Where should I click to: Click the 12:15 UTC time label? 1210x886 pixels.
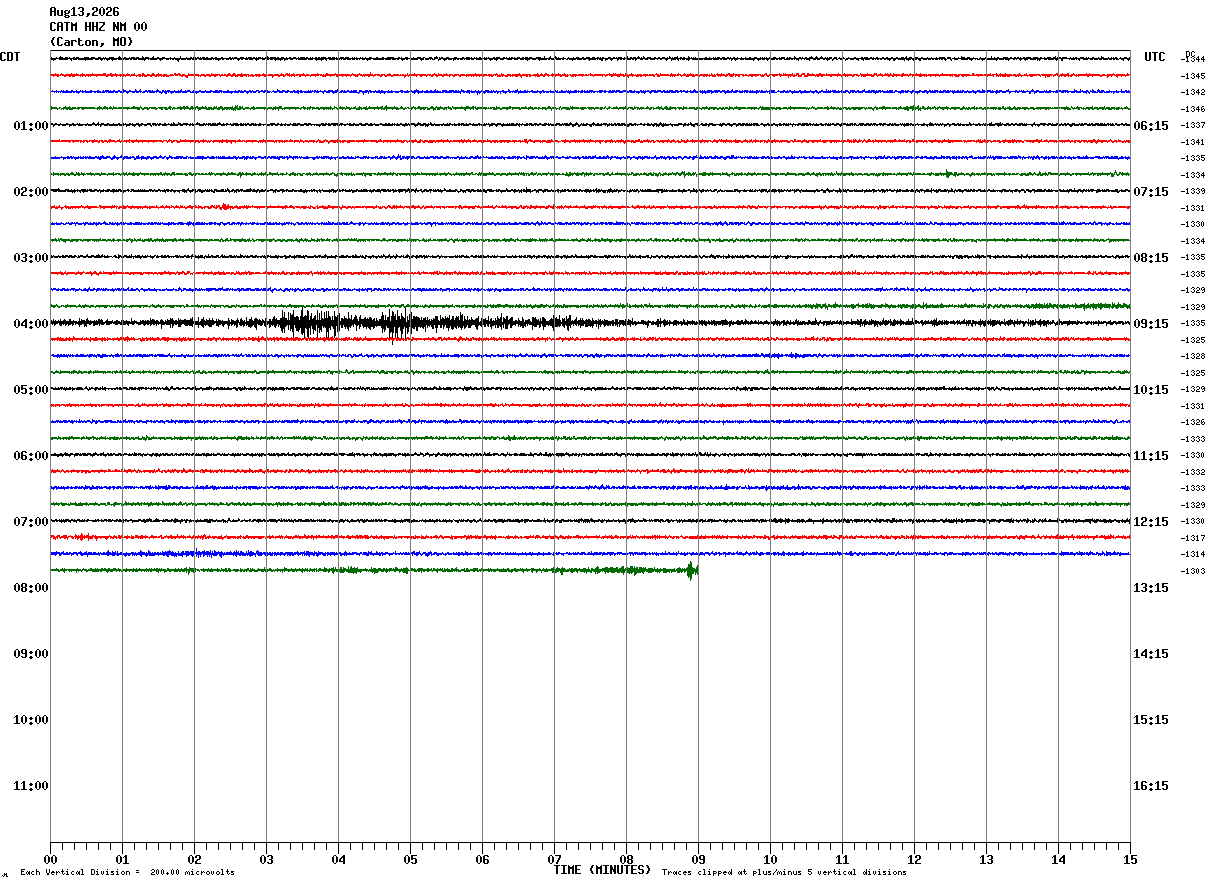point(1151,522)
